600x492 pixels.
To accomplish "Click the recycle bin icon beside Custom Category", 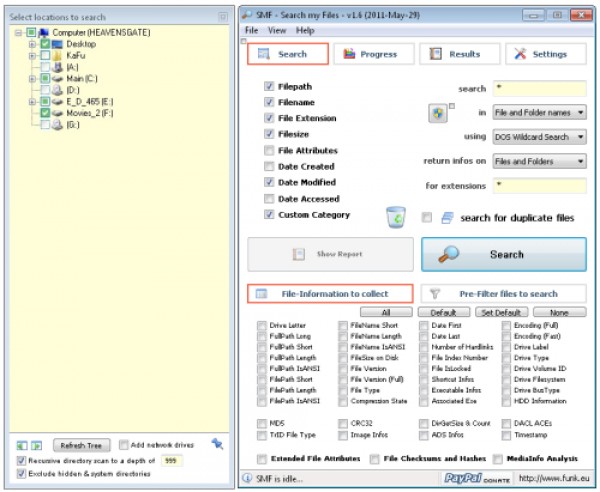I will pos(396,217).
